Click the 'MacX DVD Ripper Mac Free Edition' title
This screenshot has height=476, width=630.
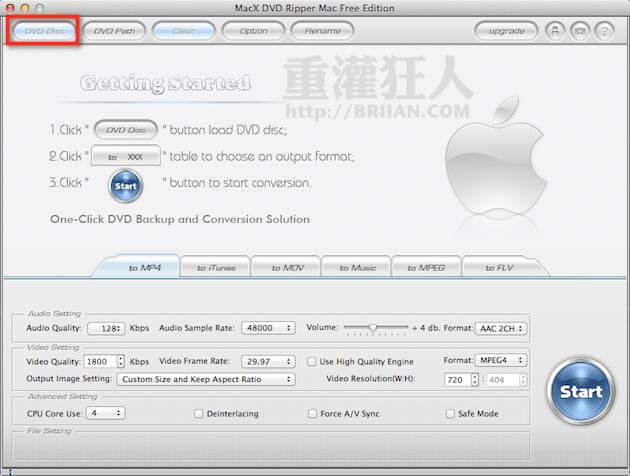[315, 8]
